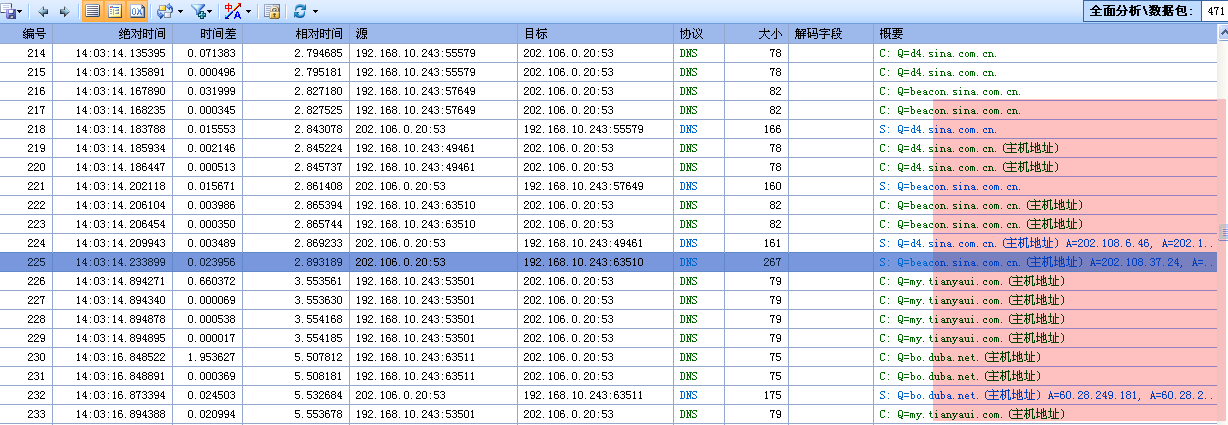Click absolute time 14:03:14.135395
The height and width of the screenshot is (425, 1228).
point(121,53)
